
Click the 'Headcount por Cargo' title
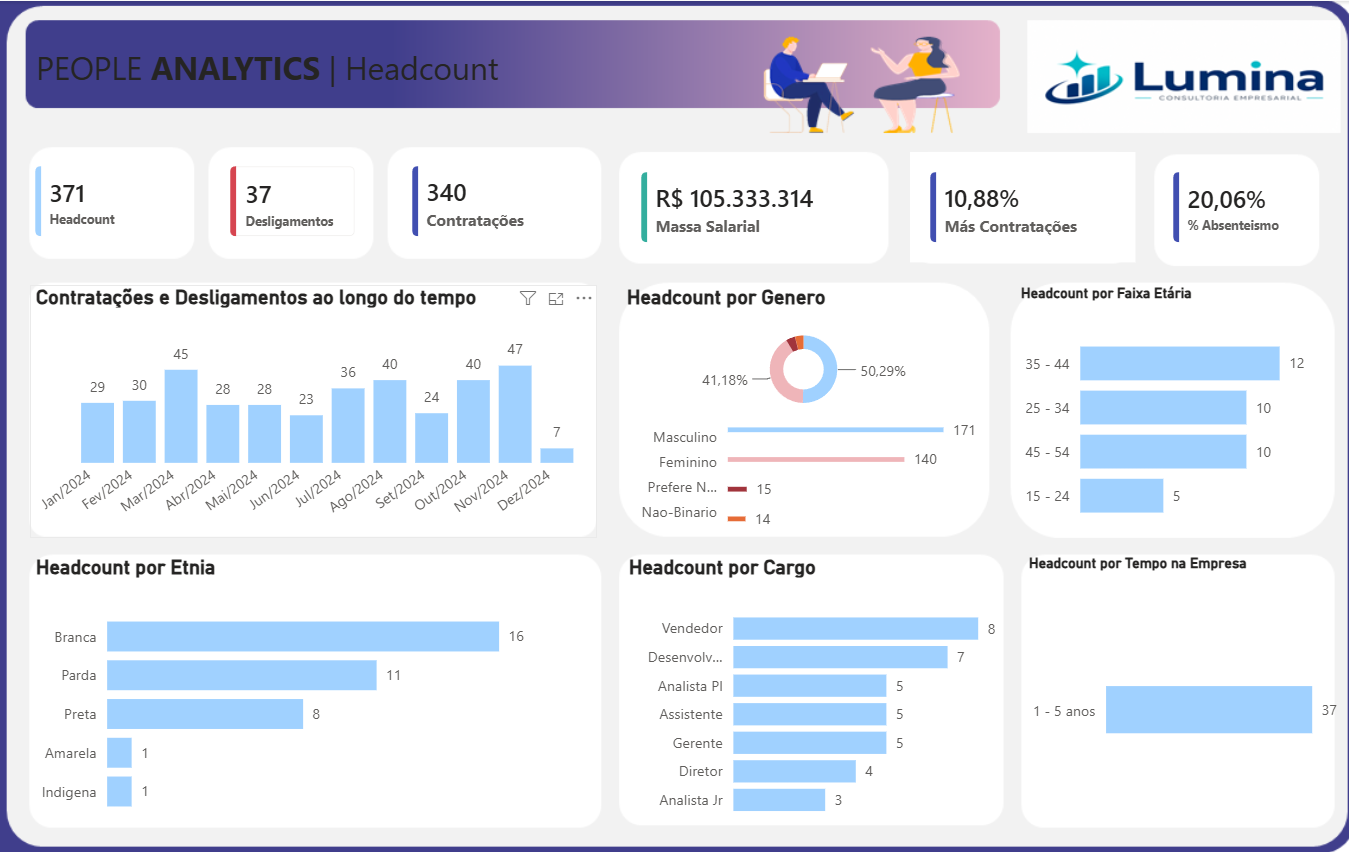(x=722, y=568)
